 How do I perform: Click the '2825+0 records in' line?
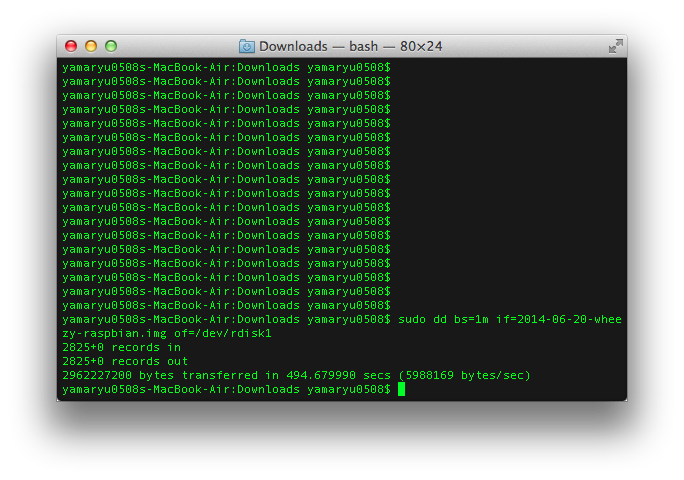click(x=121, y=347)
